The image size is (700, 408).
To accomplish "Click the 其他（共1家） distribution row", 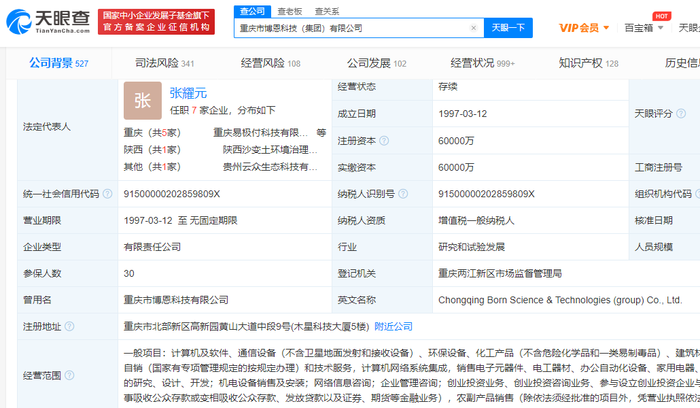I will (x=152, y=167).
